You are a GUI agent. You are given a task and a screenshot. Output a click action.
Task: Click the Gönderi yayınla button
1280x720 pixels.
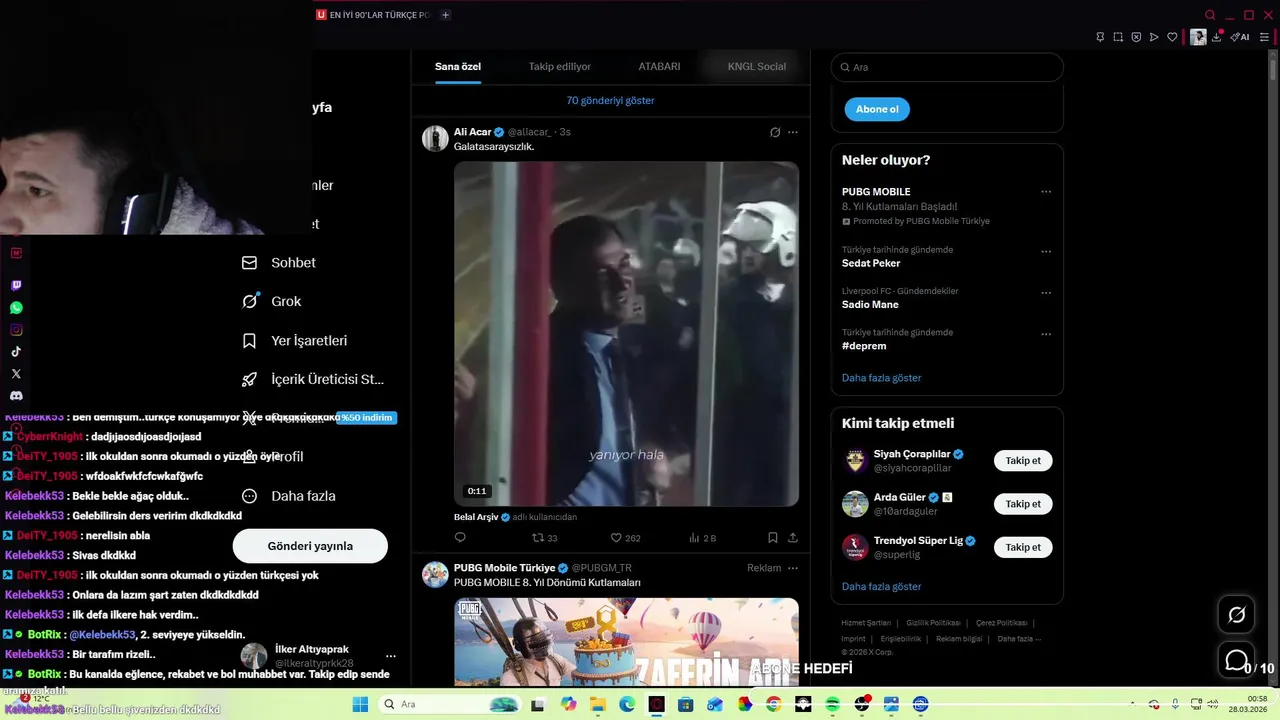tap(310, 546)
